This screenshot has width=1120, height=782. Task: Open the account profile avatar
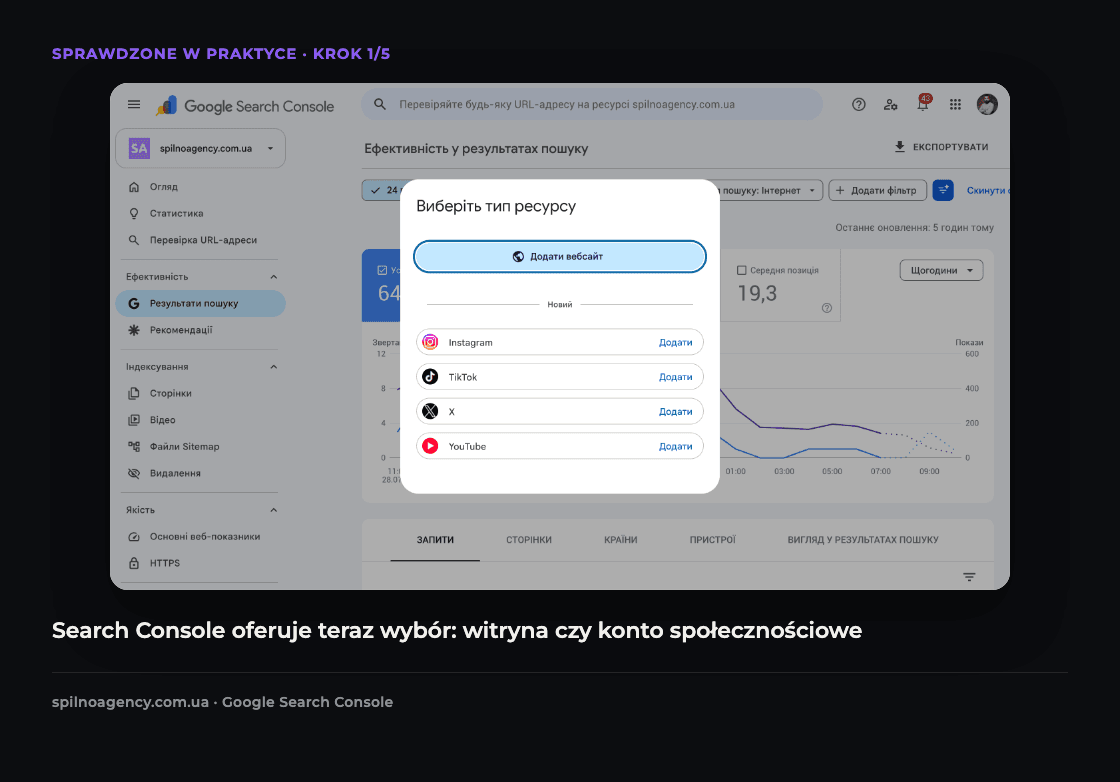[987, 104]
